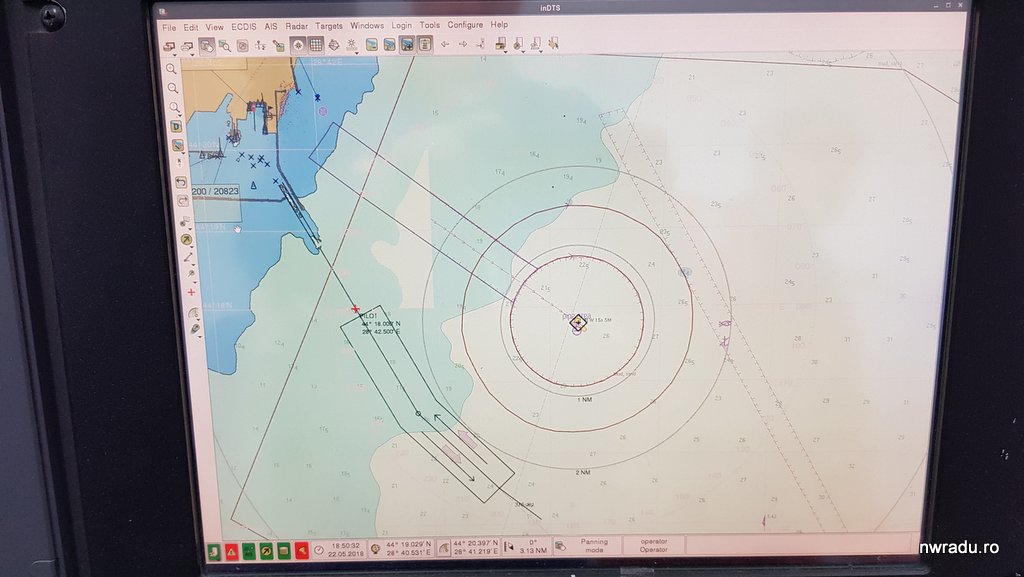Image resolution: width=1024 pixels, height=577 pixels.
Task: Open the Windows menu
Action: click(x=366, y=25)
